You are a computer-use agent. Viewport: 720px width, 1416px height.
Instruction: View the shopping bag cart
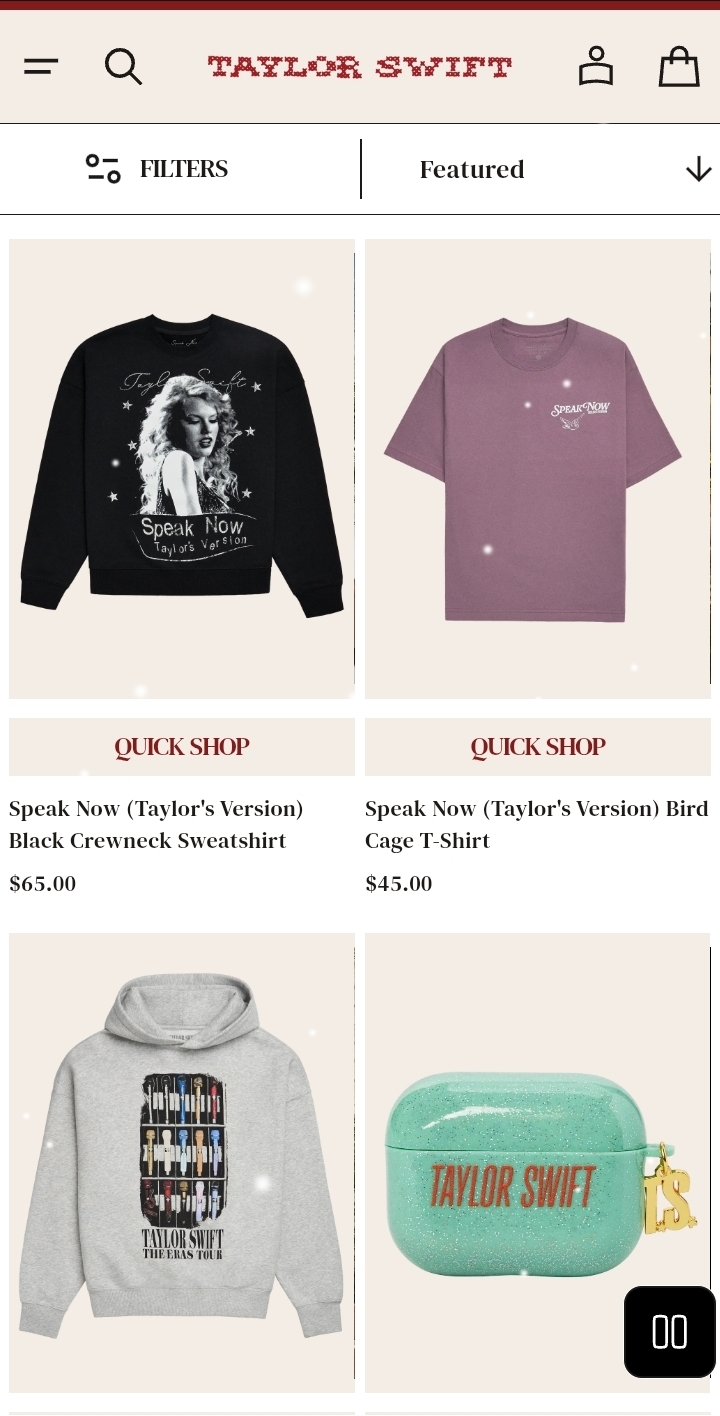pyautogui.click(x=679, y=67)
